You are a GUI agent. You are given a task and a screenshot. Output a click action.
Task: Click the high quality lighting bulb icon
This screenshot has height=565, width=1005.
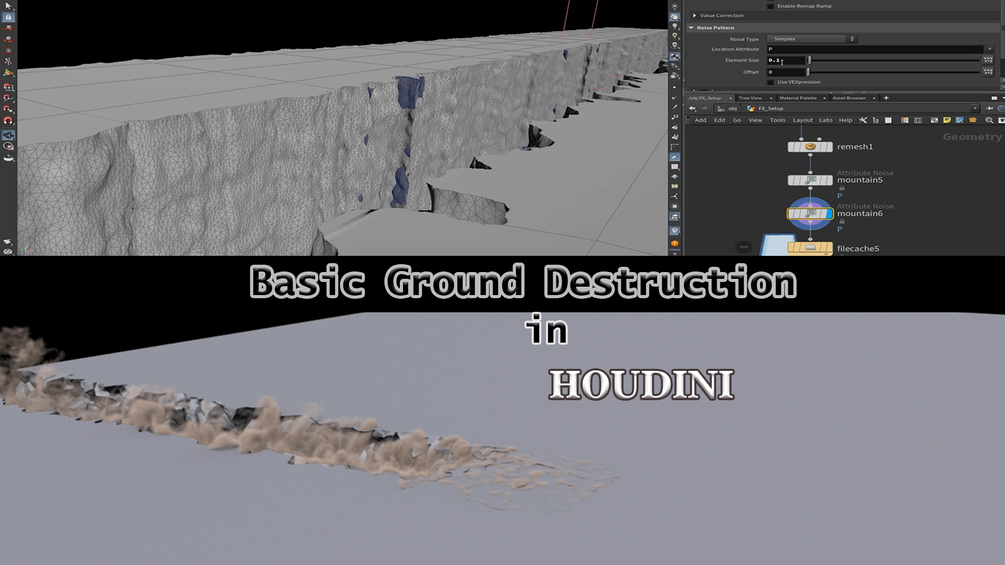[x=675, y=46]
